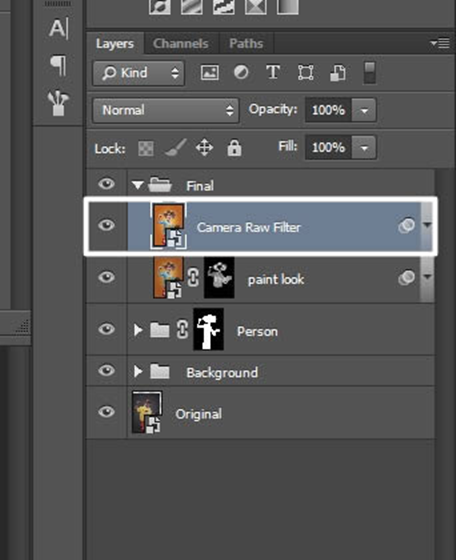Select the paint look layer mask thumbnail
This screenshot has width=456, height=560.
click(x=219, y=278)
